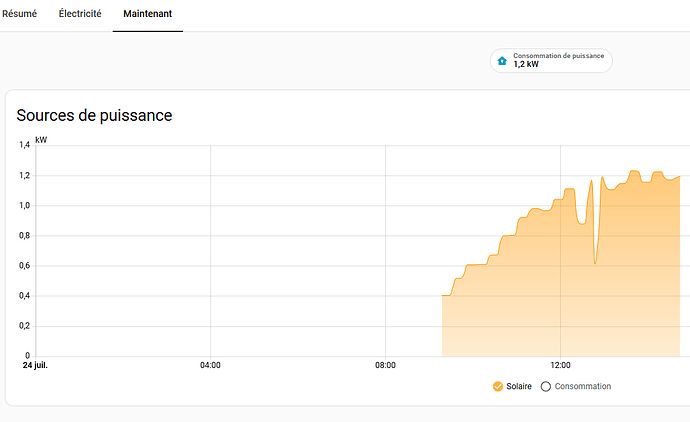Enable the Consommation legend circle
The height and width of the screenshot is (422, 690).
[x=546, y=386]
